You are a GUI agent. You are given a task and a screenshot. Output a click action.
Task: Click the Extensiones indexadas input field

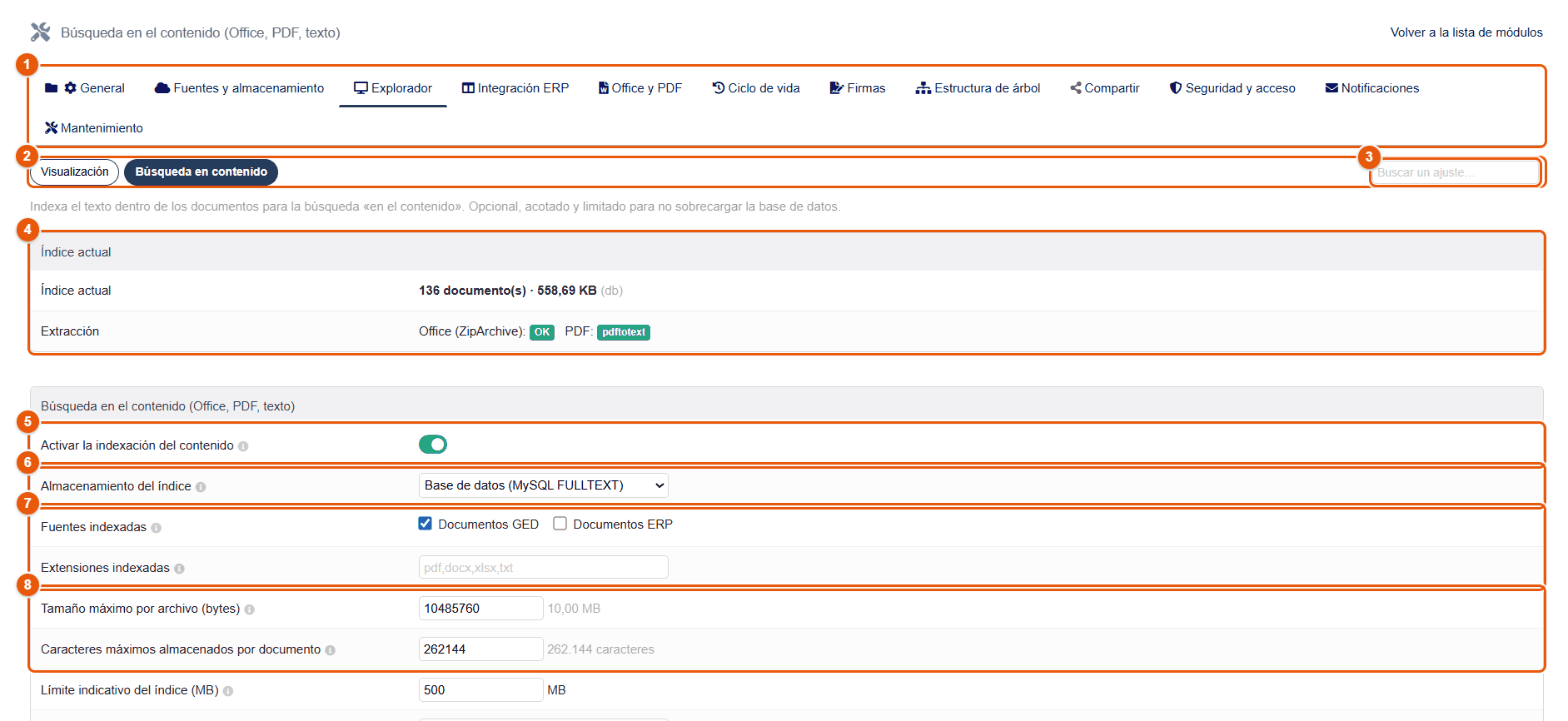coord(543,567)
